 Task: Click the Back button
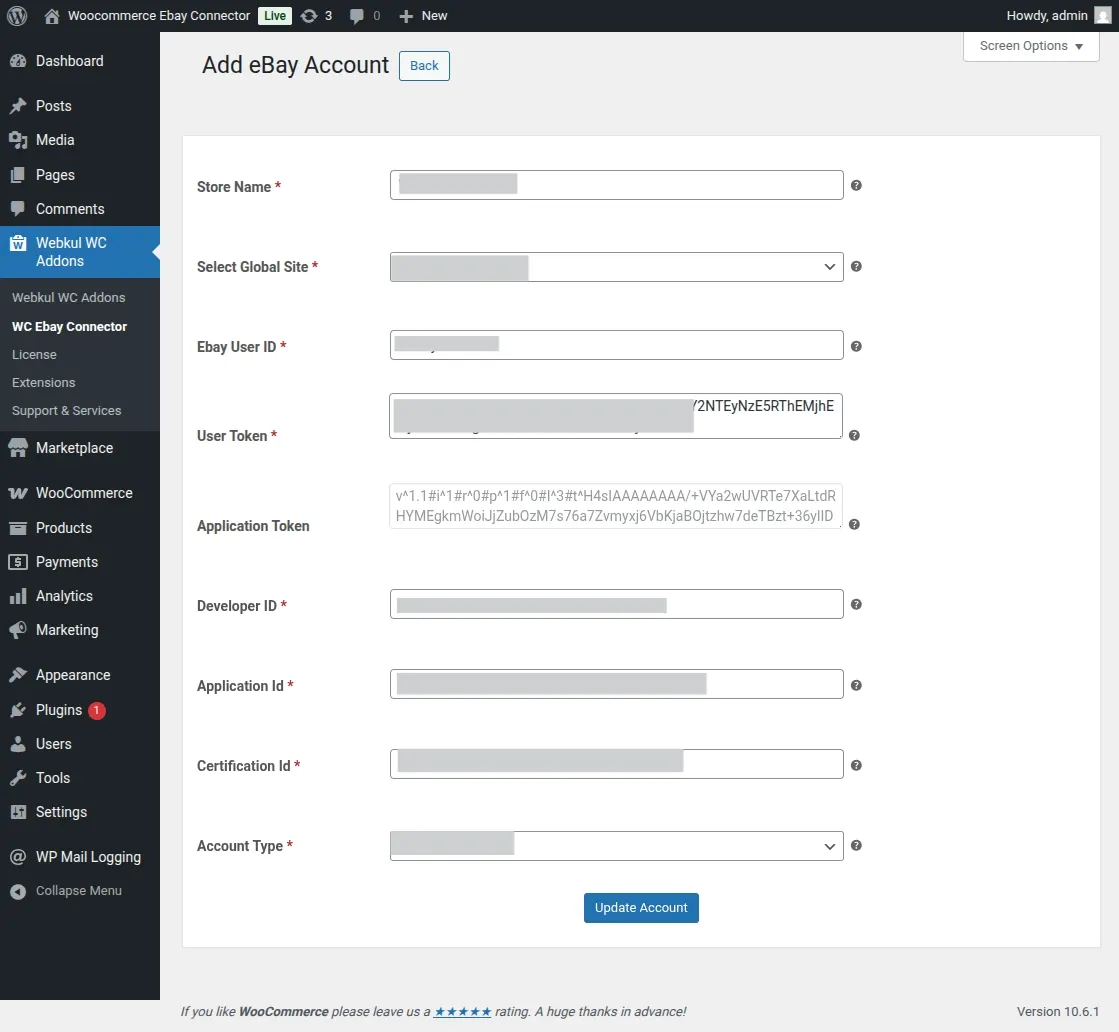click(424, 66)
